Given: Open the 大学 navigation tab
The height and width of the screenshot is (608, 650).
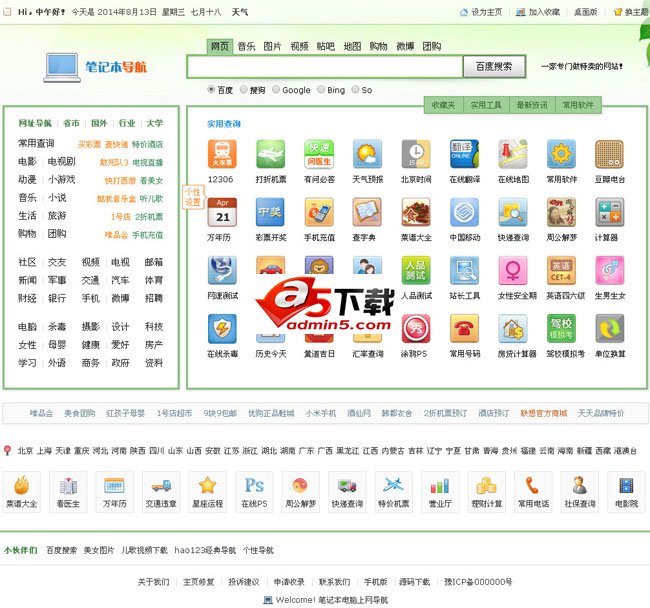Looking at the screenshot, I should click(155, 123).
